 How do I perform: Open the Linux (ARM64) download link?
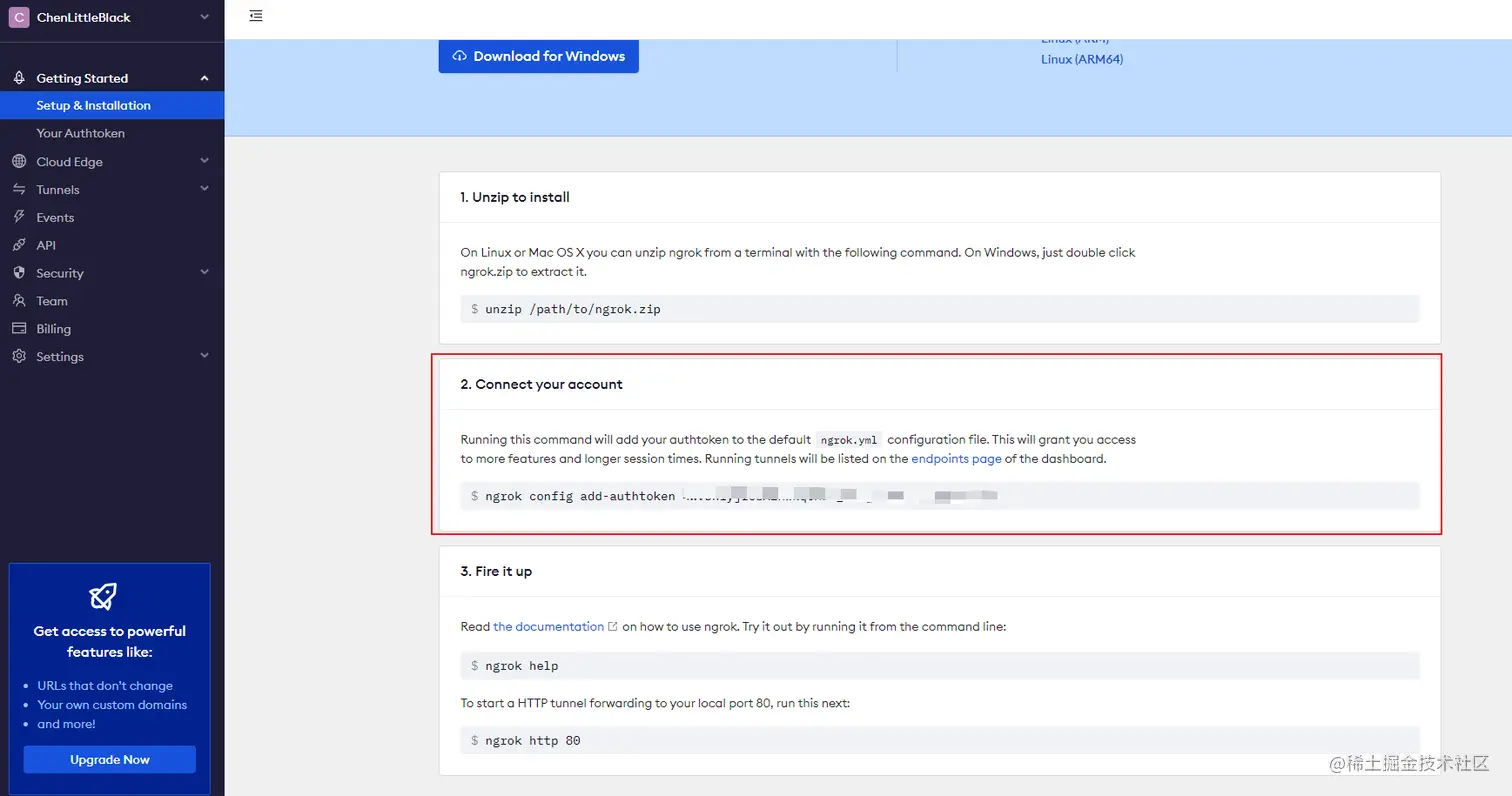pyautogui.click(x=1082, y=59)
